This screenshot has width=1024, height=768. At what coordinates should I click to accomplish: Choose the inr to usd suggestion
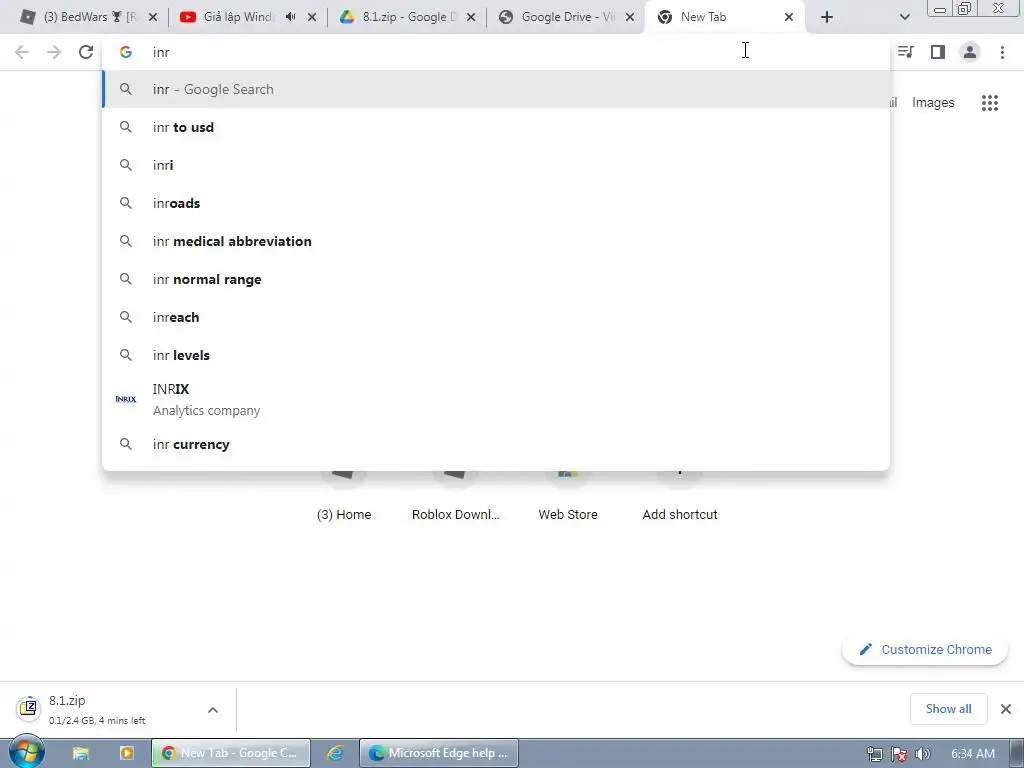click(x=496, y=127)
